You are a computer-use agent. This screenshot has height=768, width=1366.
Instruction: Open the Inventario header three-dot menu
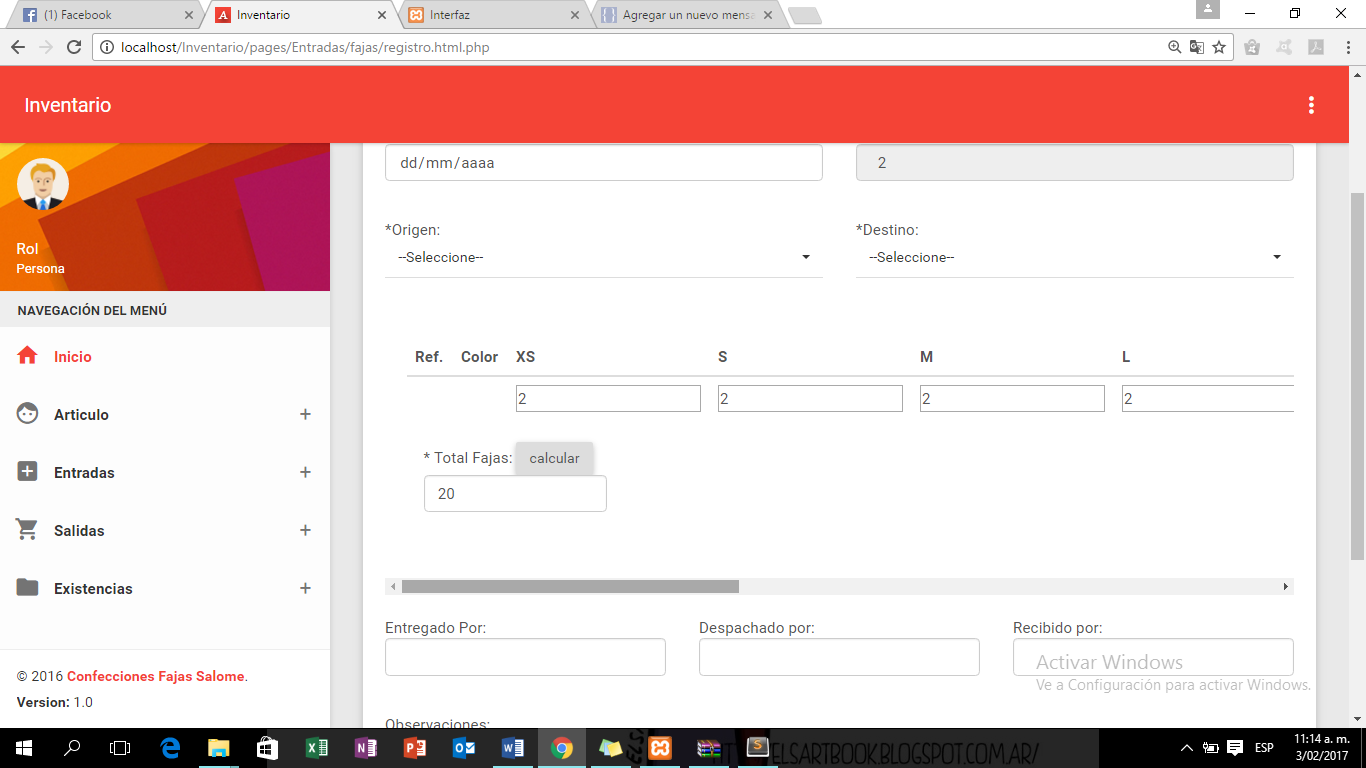point(1311,105)
